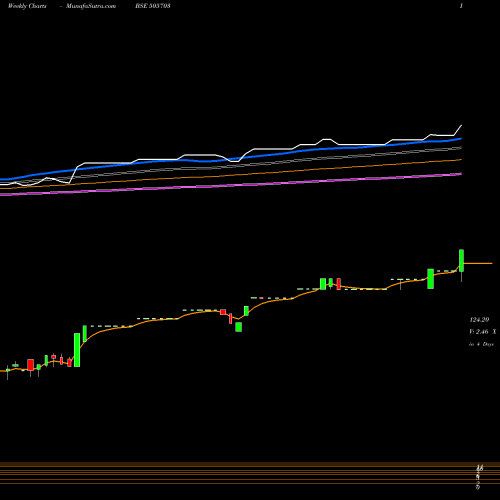Click the "MunafaSutra.com" label

click(x=91, y=6)
